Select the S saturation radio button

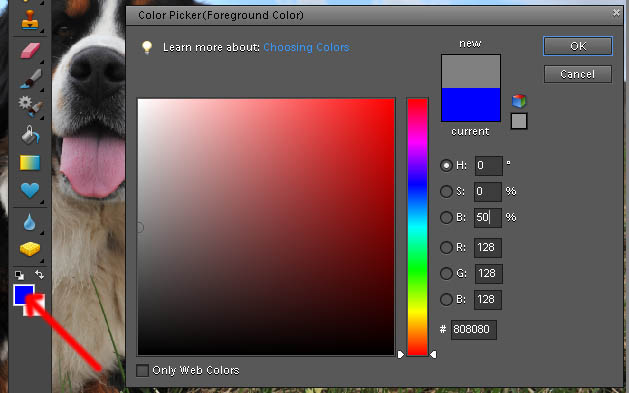tap(446, 191)
